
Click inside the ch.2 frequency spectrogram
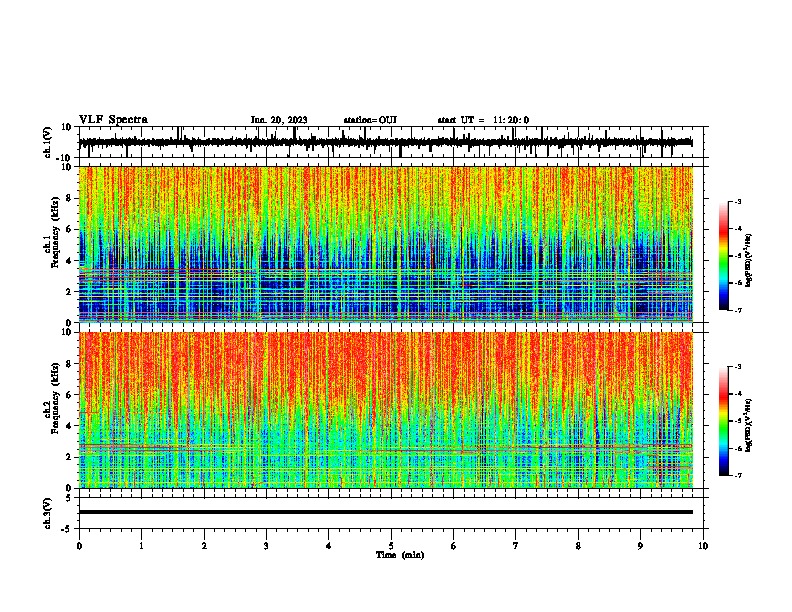pyautogui.click(x=386, y=410)
